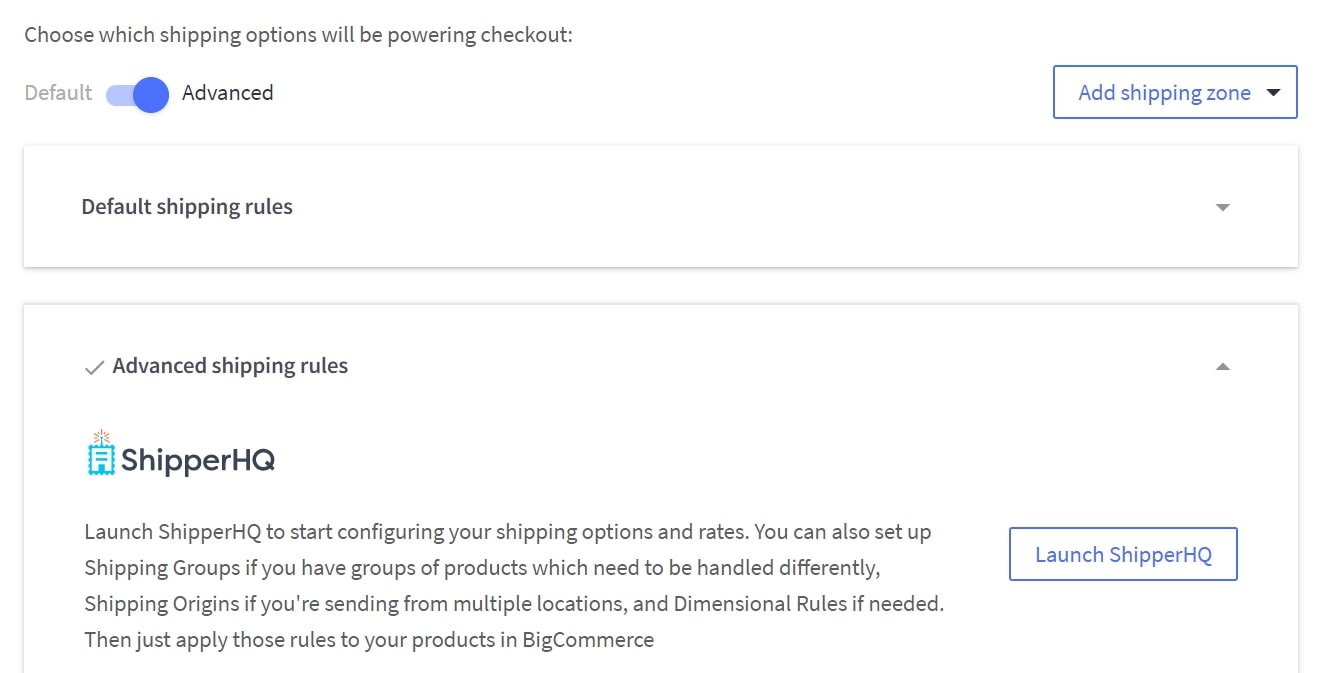Click the Add shipping zone button
The width and height of the screenshot is (1319, 673).
pos(1163,93)
